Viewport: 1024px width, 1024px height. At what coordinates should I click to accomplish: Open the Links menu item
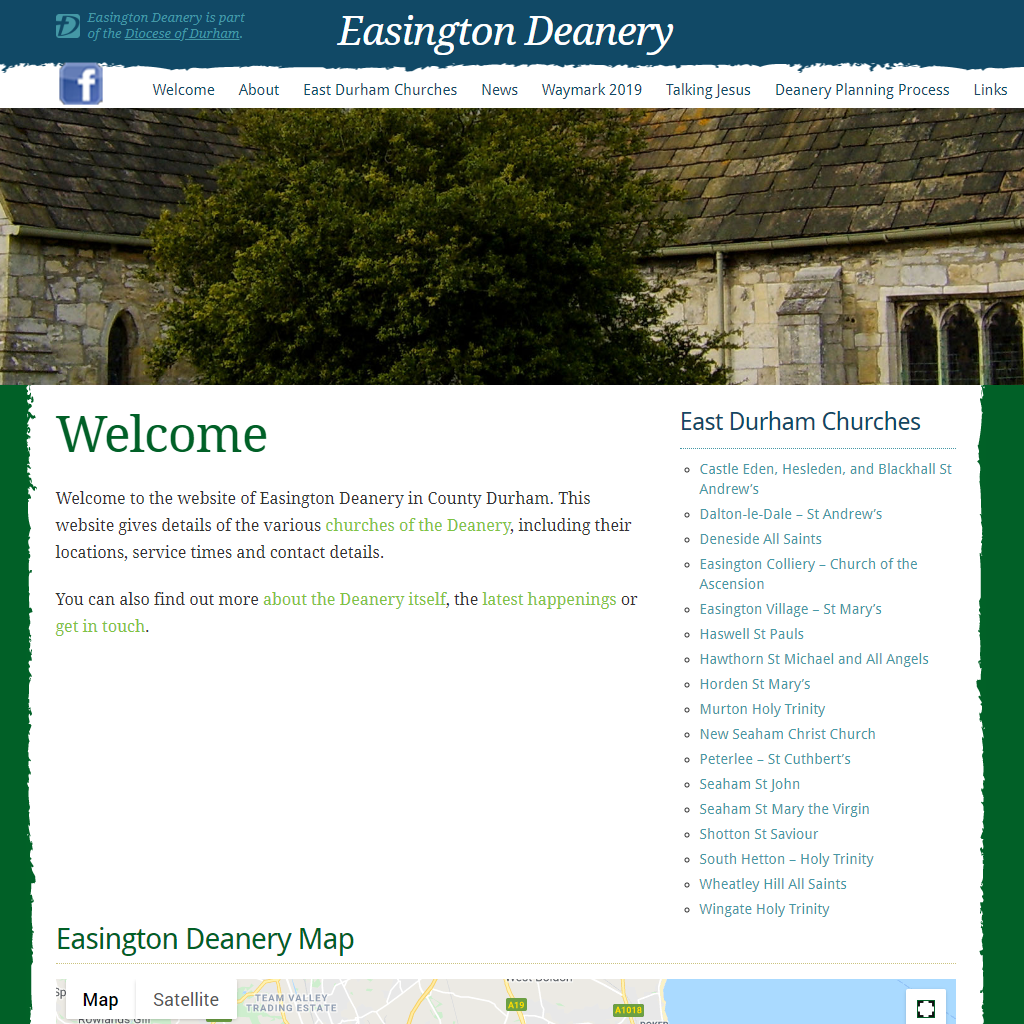coord(990,90)
